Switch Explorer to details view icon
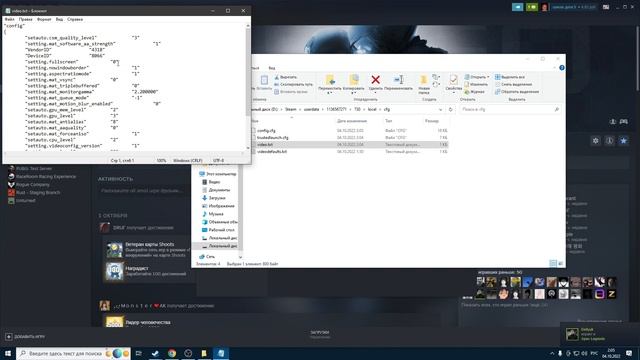Viewport: 640px width, 360px height. point(553,264)
